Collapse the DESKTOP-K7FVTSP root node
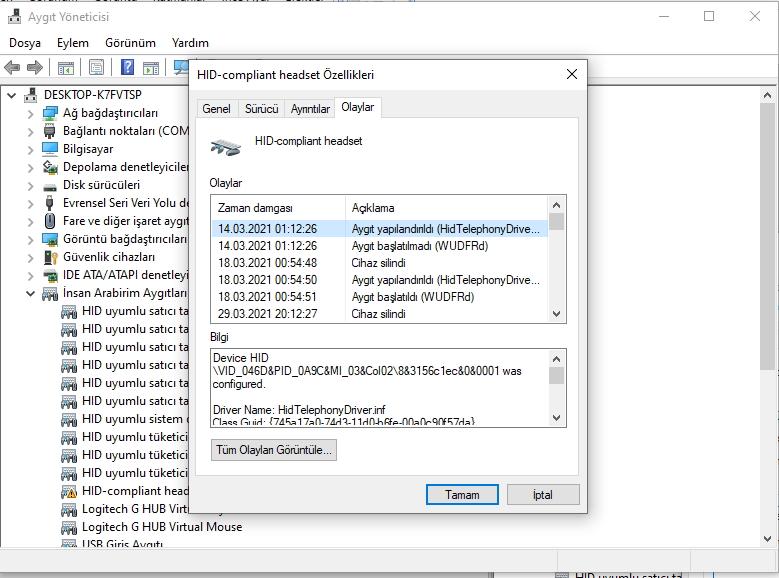Viewport: 779px width, 578px height. [x=12, y=95]
